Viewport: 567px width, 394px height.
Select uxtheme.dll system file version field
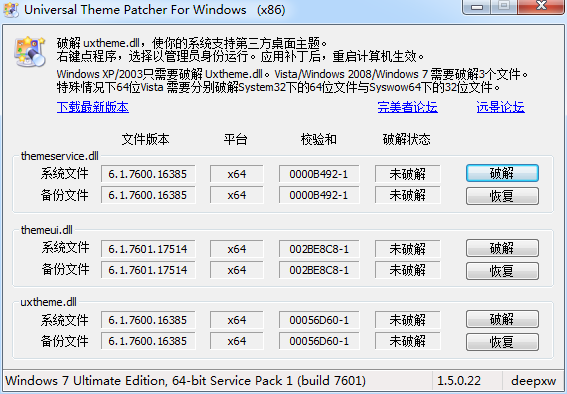(148, 320)
